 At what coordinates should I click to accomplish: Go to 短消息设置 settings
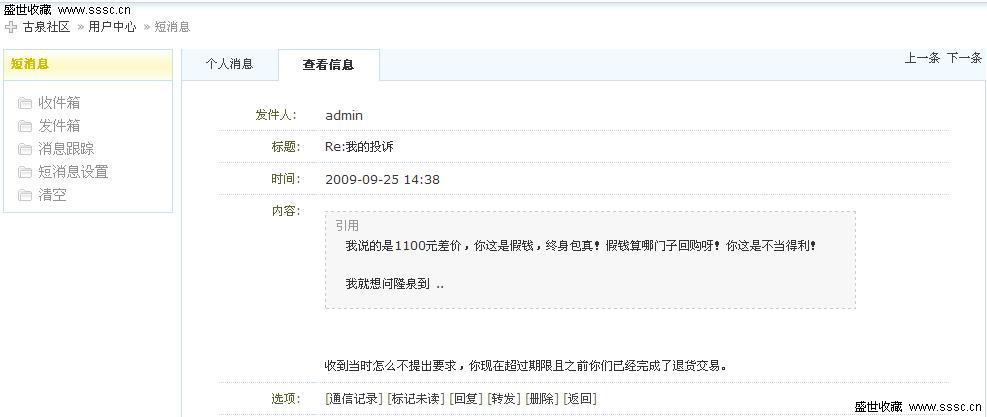click(x=73, y=172)
